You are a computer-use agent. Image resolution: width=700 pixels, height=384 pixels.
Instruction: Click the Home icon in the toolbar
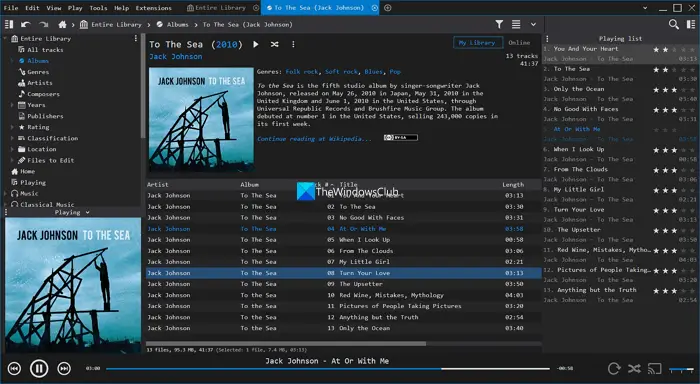tap(62, 25)
